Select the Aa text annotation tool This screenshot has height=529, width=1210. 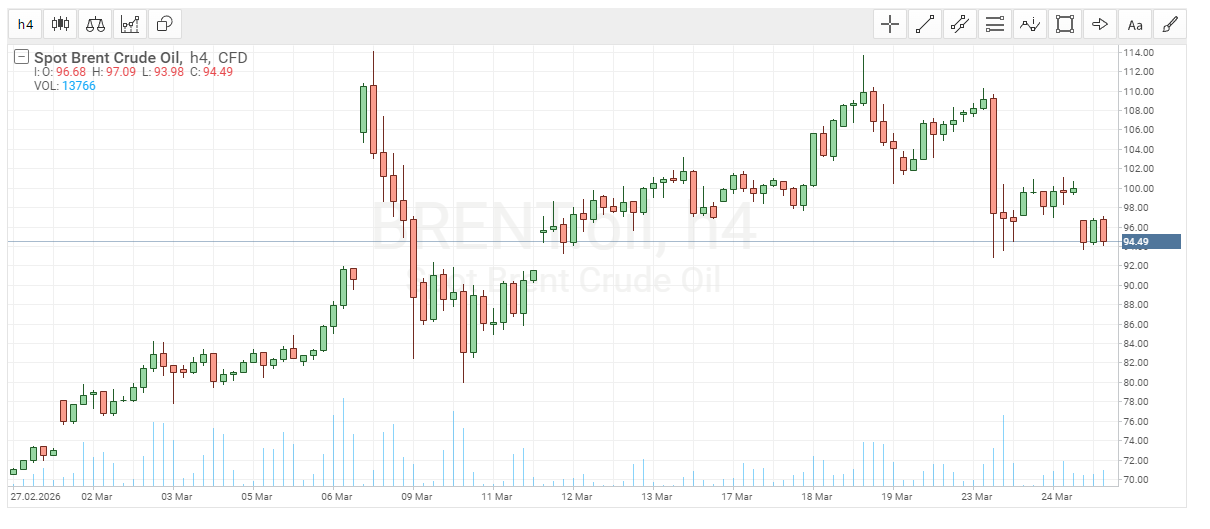tap(1135, 24)
